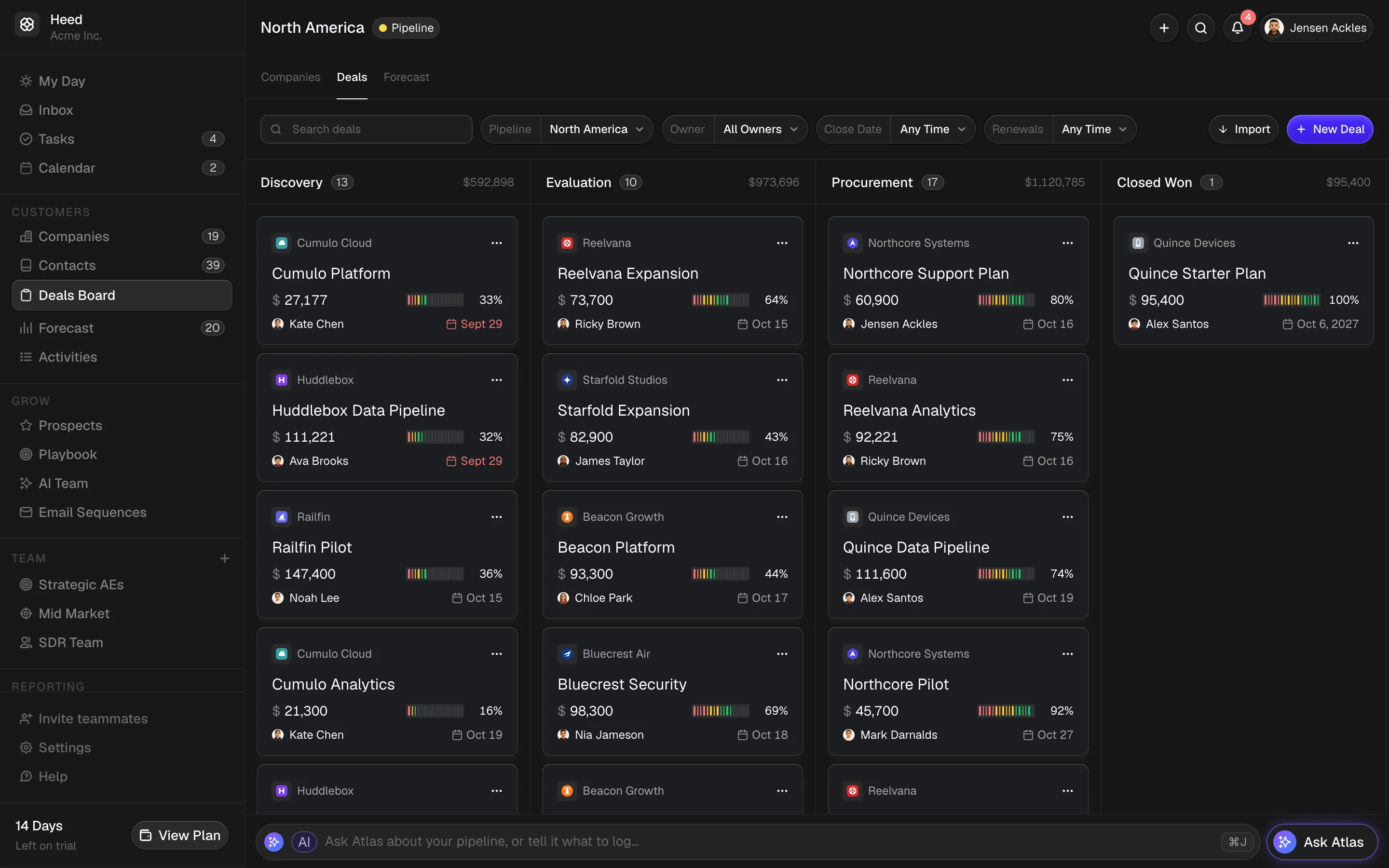Open Tasks in sidebar

tap(122, 139)
